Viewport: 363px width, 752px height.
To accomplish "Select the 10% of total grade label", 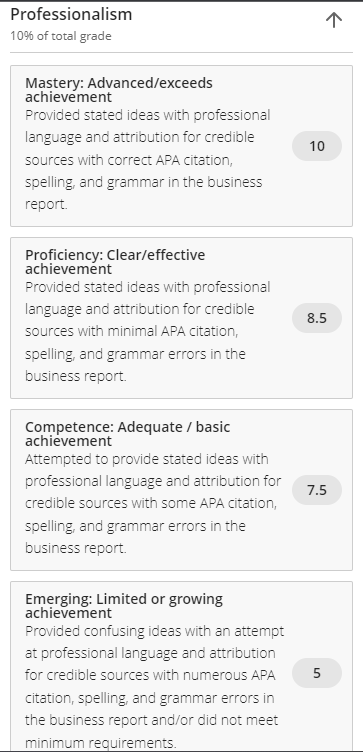I will [61, 36].
